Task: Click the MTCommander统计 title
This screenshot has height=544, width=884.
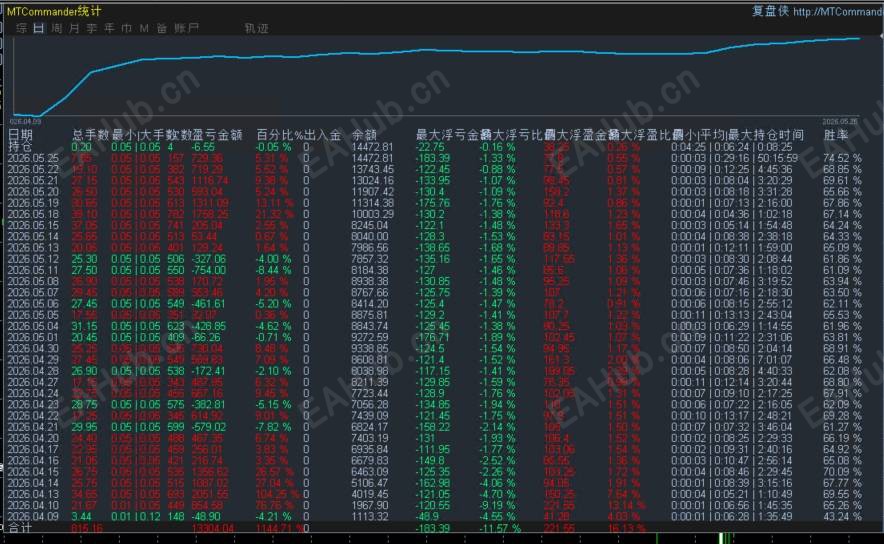Action: (x=54, y=11)
